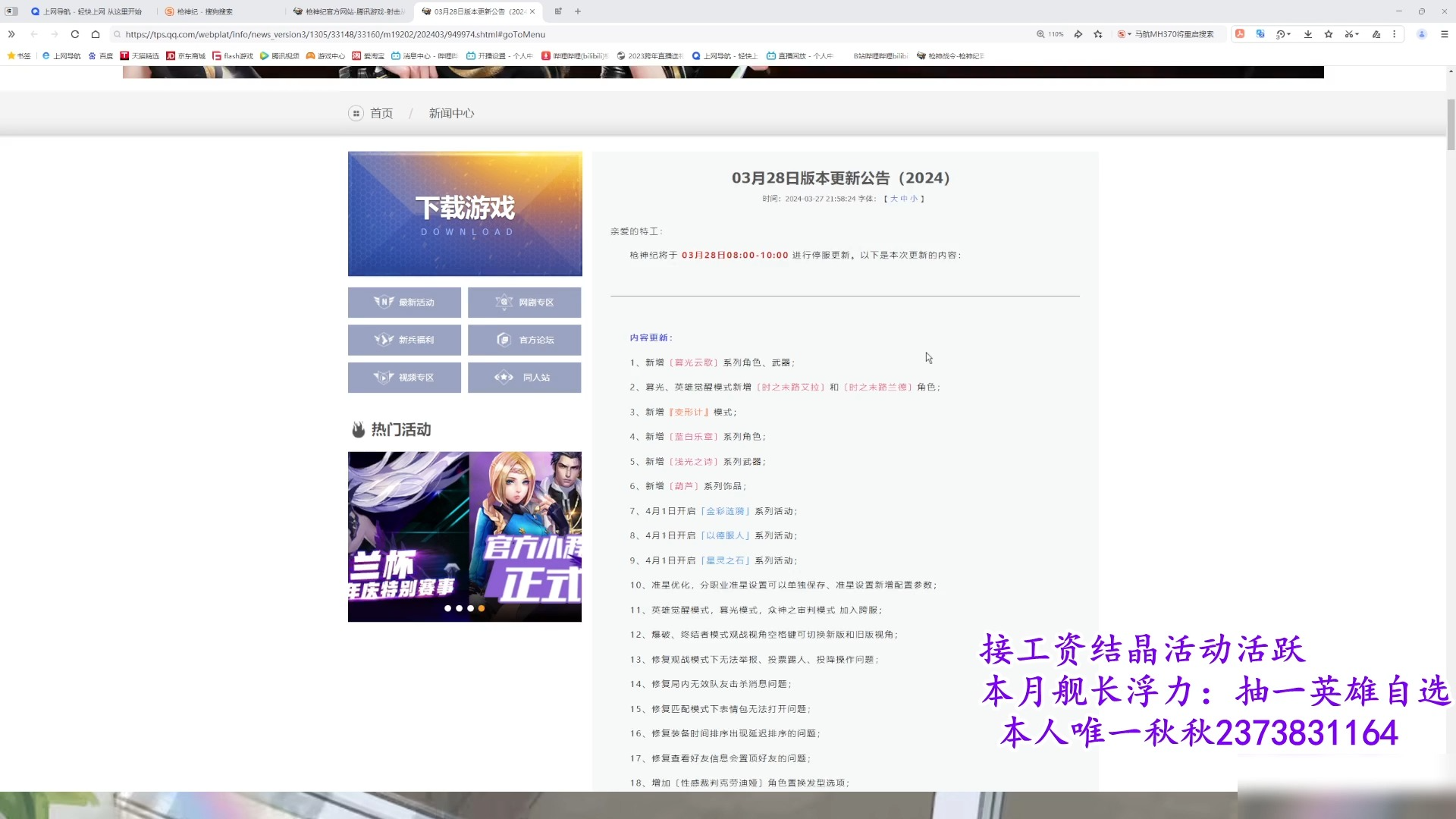Select the second carousel dot
The image size is (1456, 819).
pyautogui.click(x=459, y=608)
